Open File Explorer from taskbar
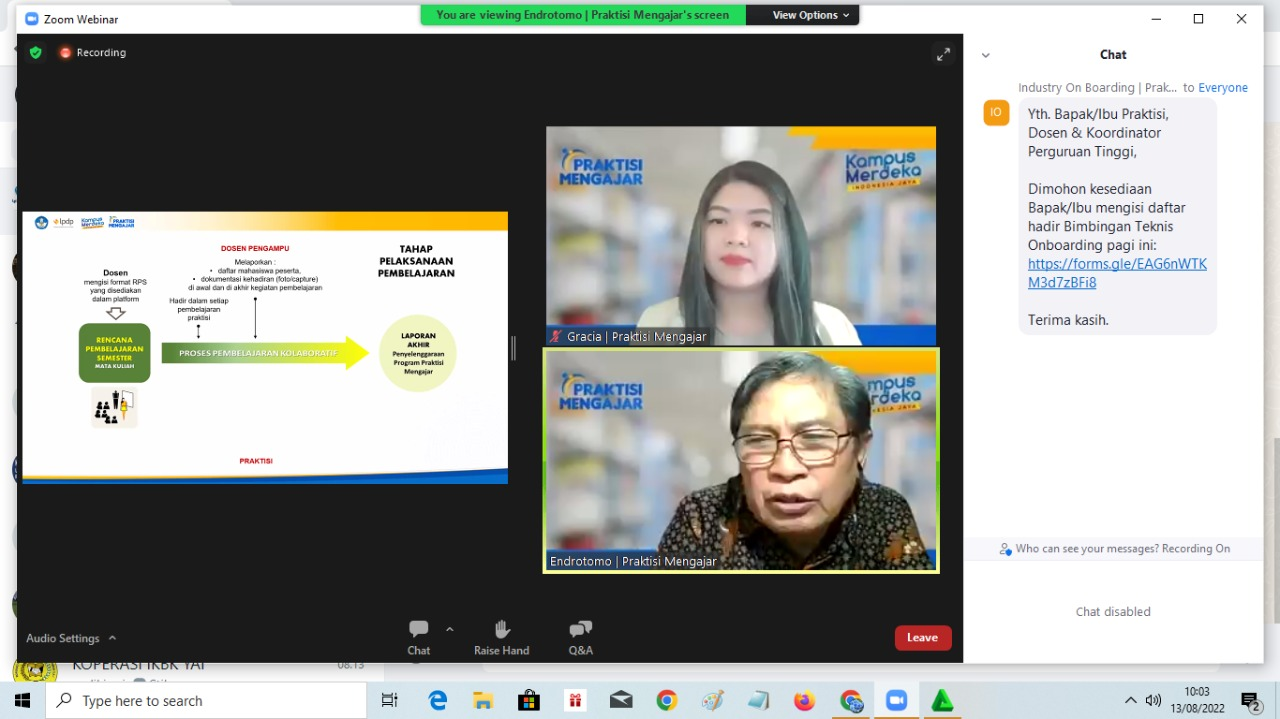Image resolution: width=1280 pixels, height=719 pixels. coord(483,701)
